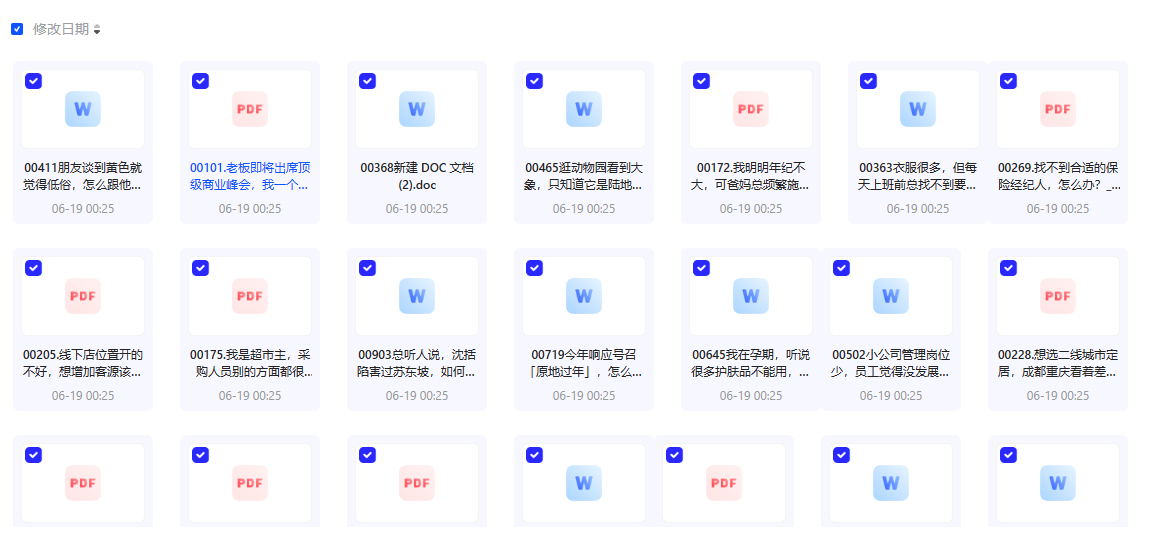The image size is (1172, 535).
Task: Select file name 00363衣服很多
Action: coord(918,176)
